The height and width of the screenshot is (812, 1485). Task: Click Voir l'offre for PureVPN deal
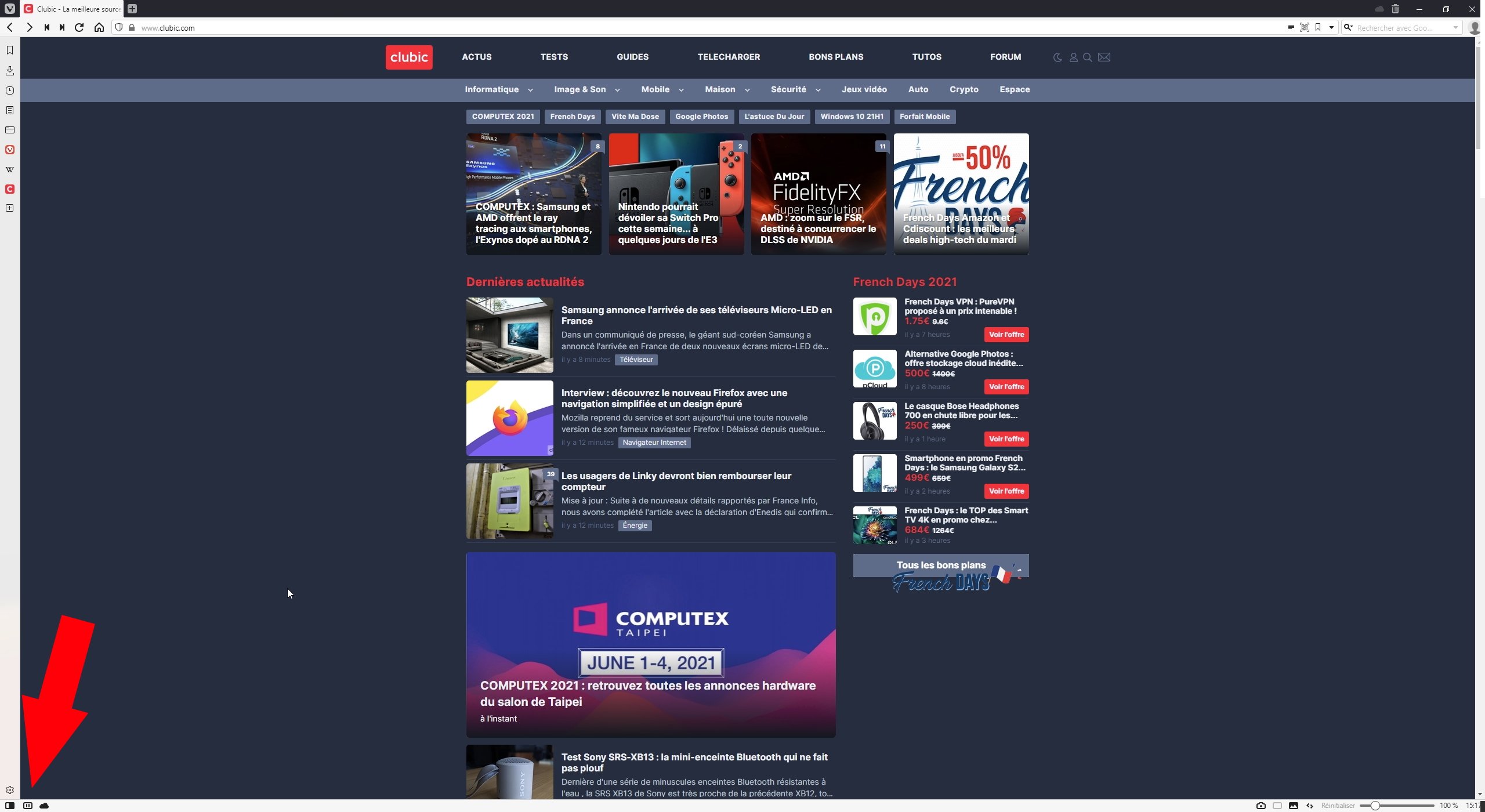pos(1006,335)
